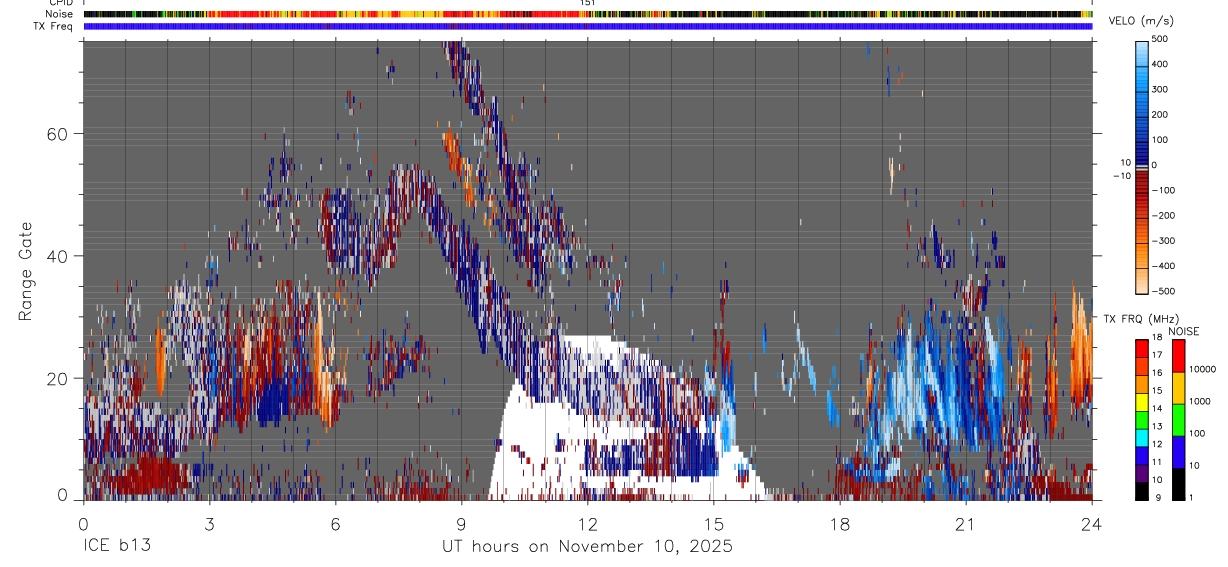Click the 'NOISE' legend title
This screenshot has width=1228, height=567.
(1183, 331)
